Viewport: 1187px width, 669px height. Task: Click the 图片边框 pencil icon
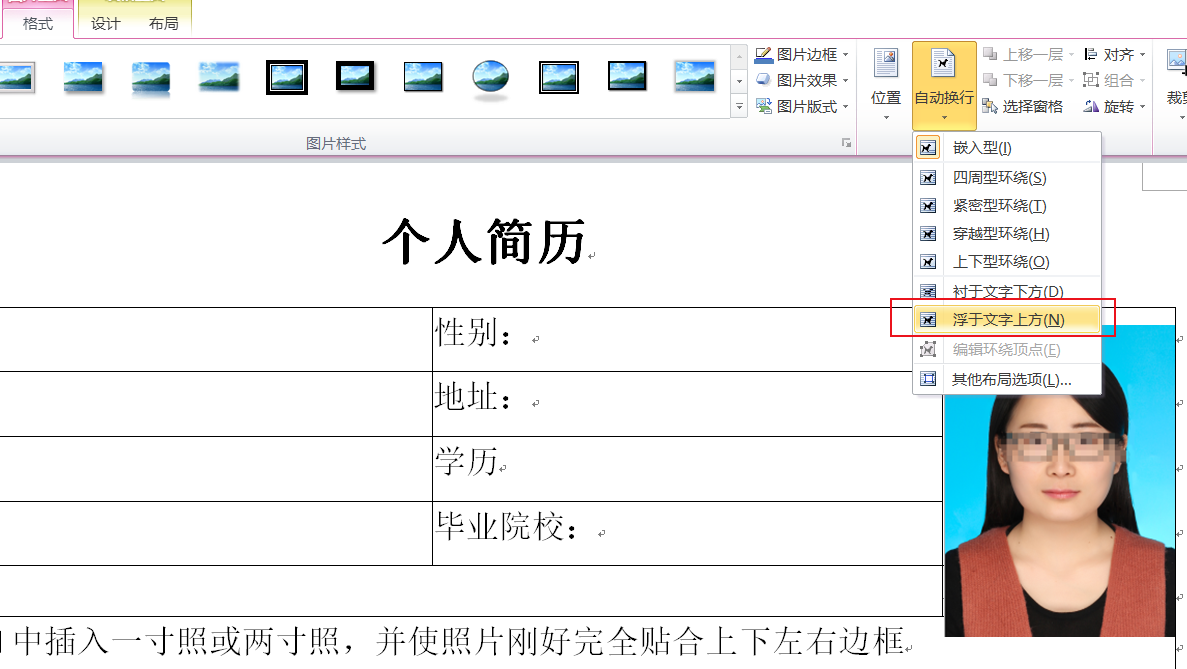tap(764, 54)
